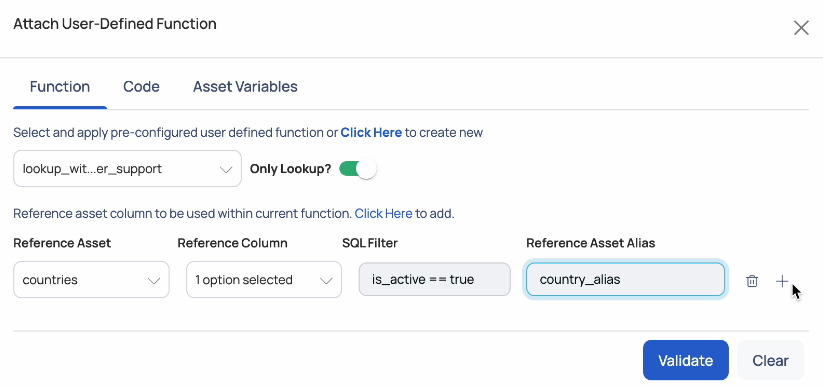Select the Function tab
The height and width of the screenshot is (387, 823).
(x=60, y=87)
